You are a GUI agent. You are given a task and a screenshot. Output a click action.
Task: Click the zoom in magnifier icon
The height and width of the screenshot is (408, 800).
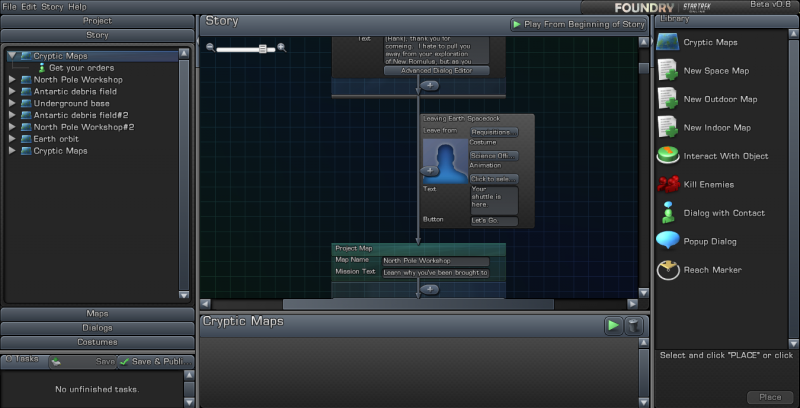point(282,48)
